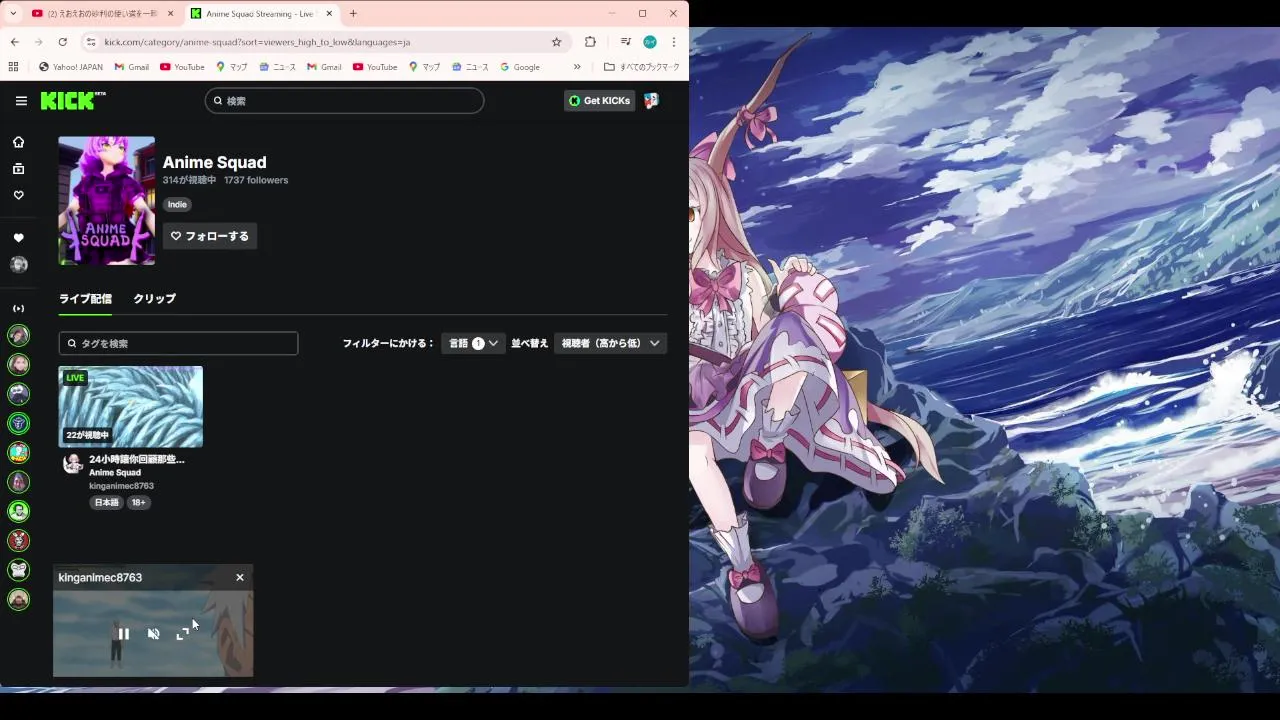1280x720 pixels.
Task: Switch to the ライブ配信 tab
Action: 85,299
